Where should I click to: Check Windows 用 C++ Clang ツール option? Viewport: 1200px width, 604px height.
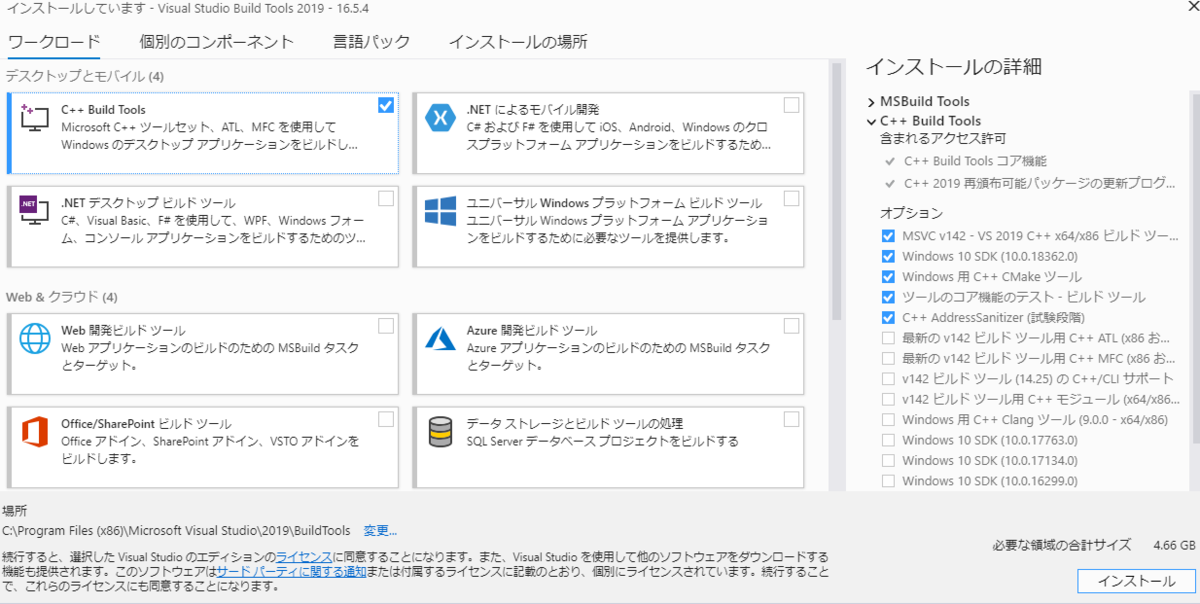tap(888, 420)
